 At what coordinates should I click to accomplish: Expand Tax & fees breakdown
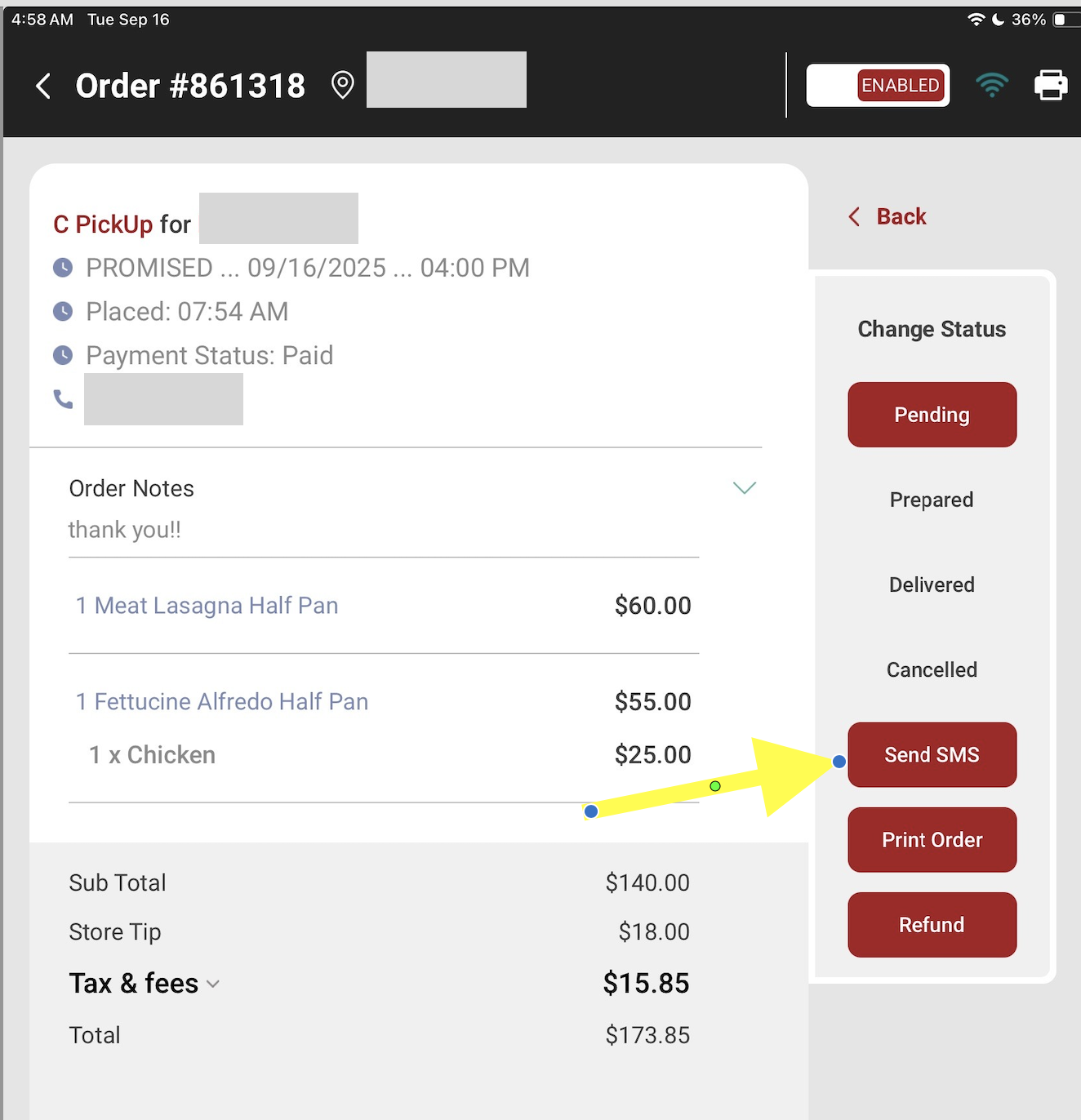[x=213, y=984]
